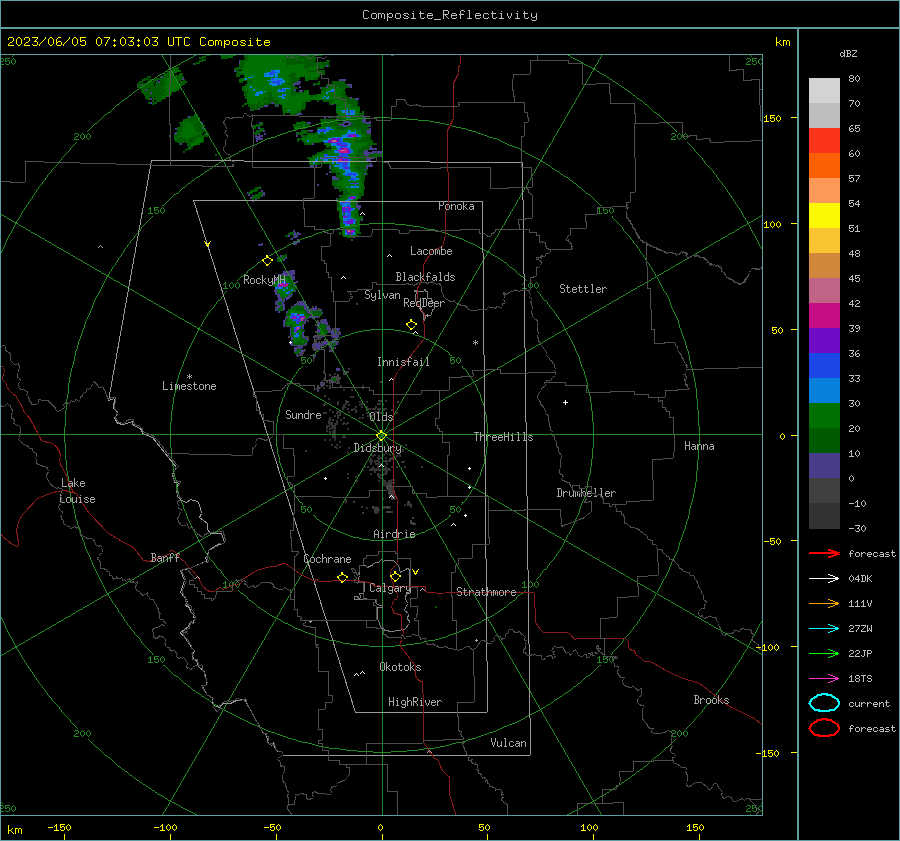Click the Sundre town label
The width and height of the screenshot is (900, 841).
click(x=303, y=414)
